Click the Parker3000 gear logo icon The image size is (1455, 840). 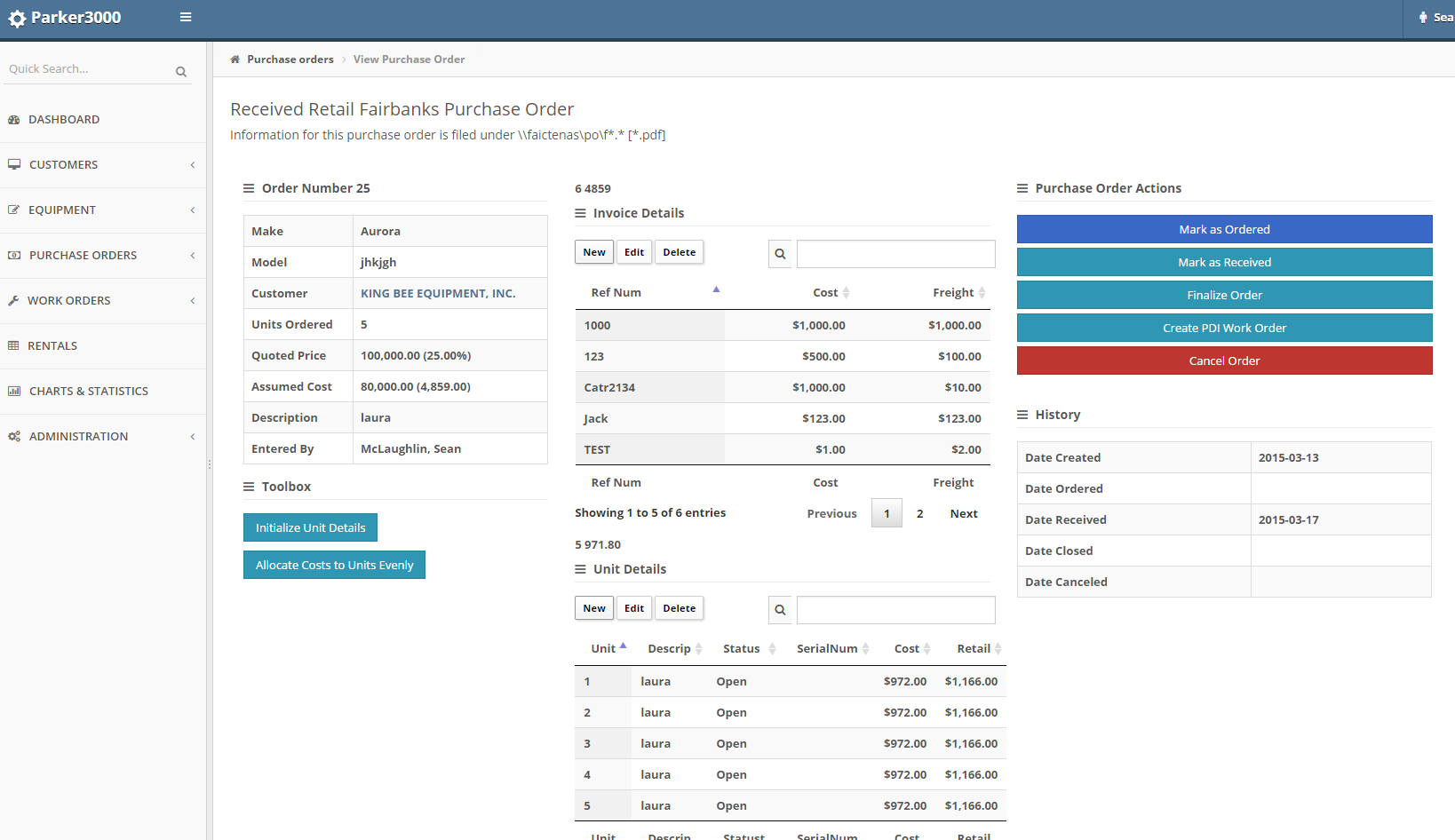pyautogui.click(x=17, y=19)
